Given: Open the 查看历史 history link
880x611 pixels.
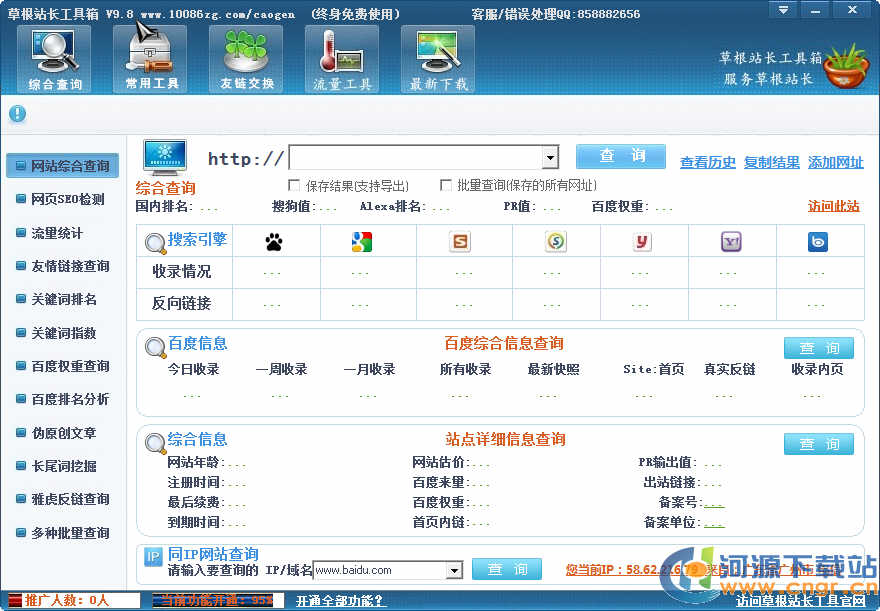Looking at the screenshot, I should click(707, 162).
